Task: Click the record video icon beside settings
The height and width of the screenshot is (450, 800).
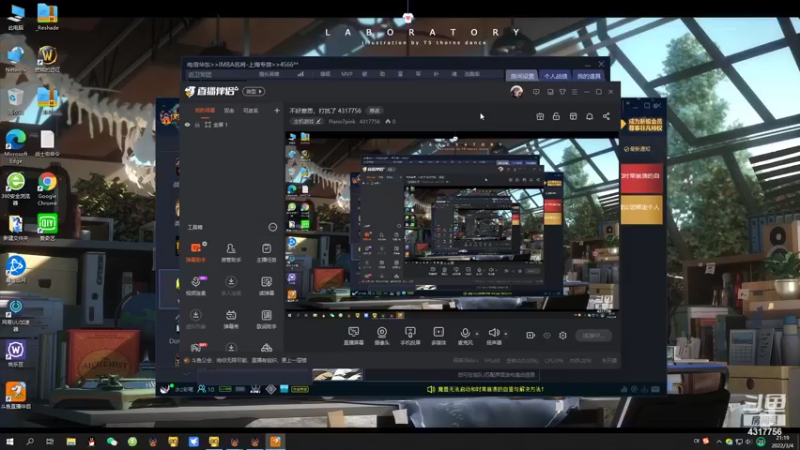Action: 530,335
